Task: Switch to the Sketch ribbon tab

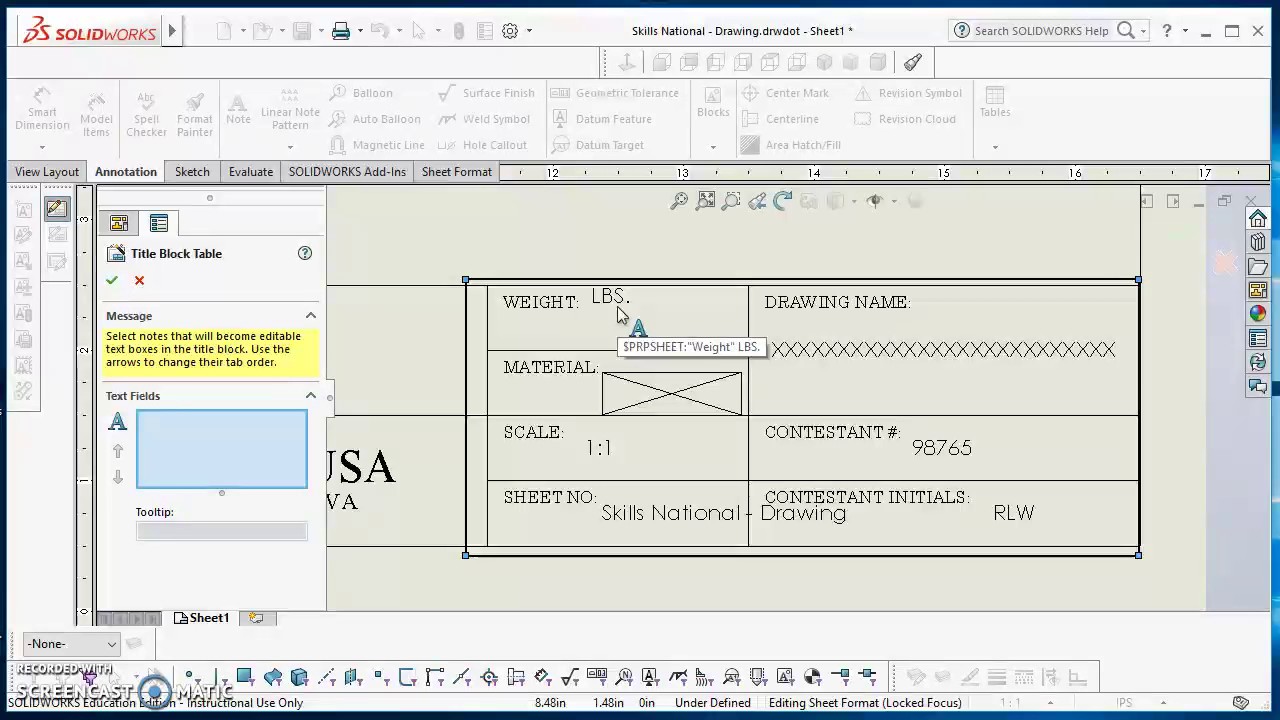Action: pos(191,171)
